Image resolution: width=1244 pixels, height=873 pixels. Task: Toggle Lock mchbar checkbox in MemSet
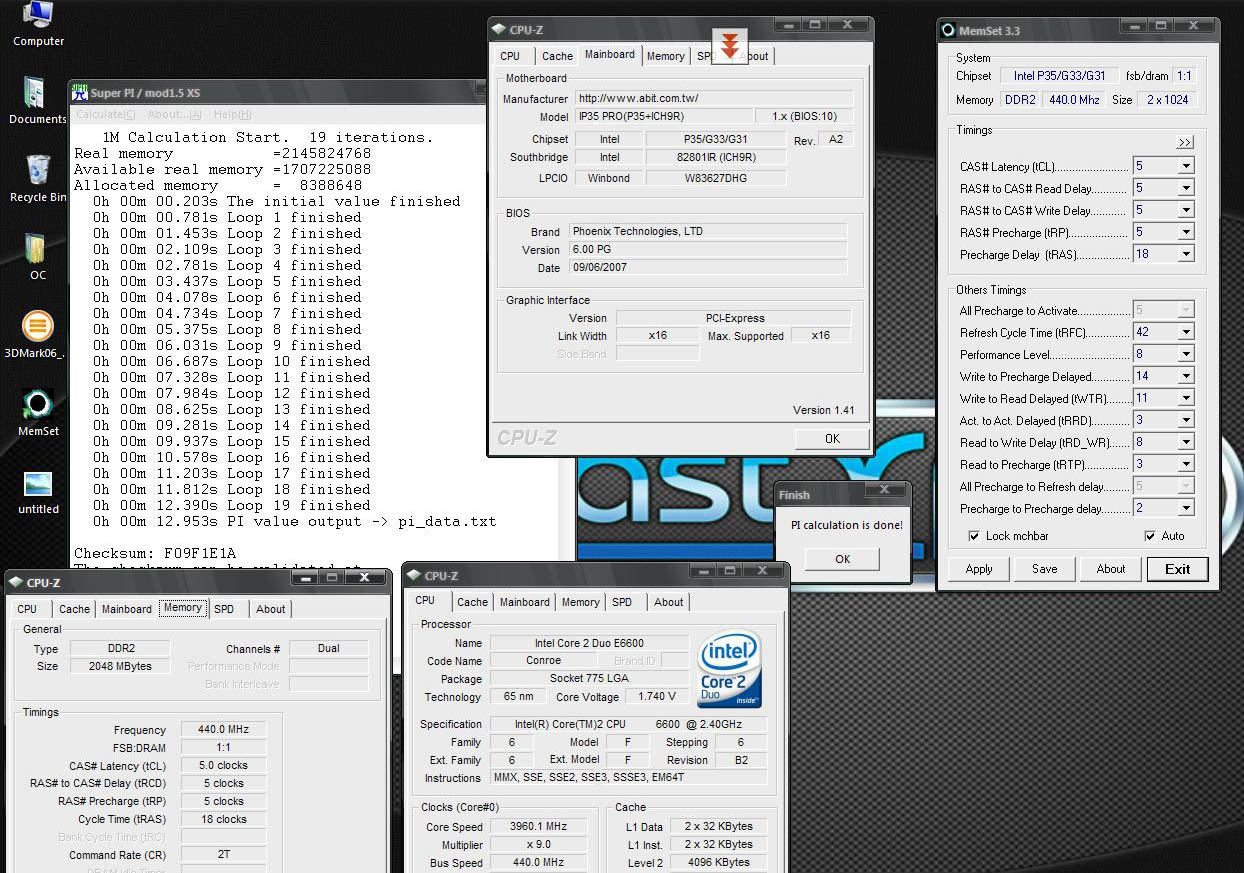click(974, 536)
